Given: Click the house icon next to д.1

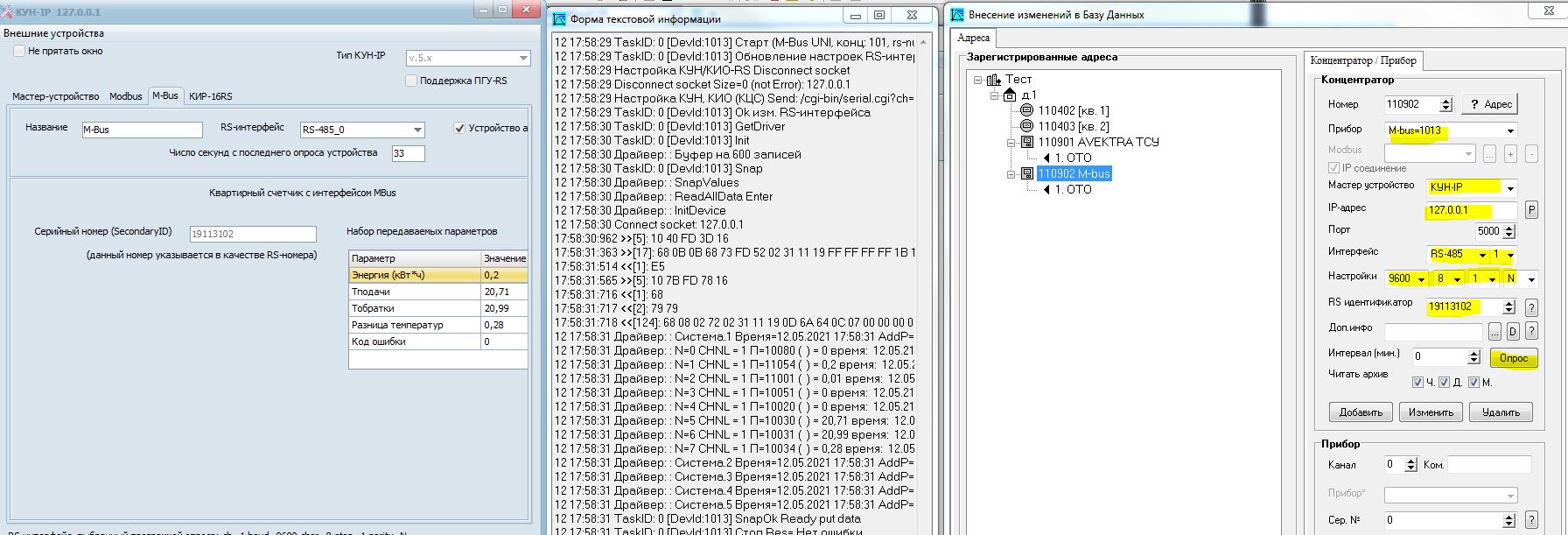Looking at the screenshot, I should [1010, 95].
